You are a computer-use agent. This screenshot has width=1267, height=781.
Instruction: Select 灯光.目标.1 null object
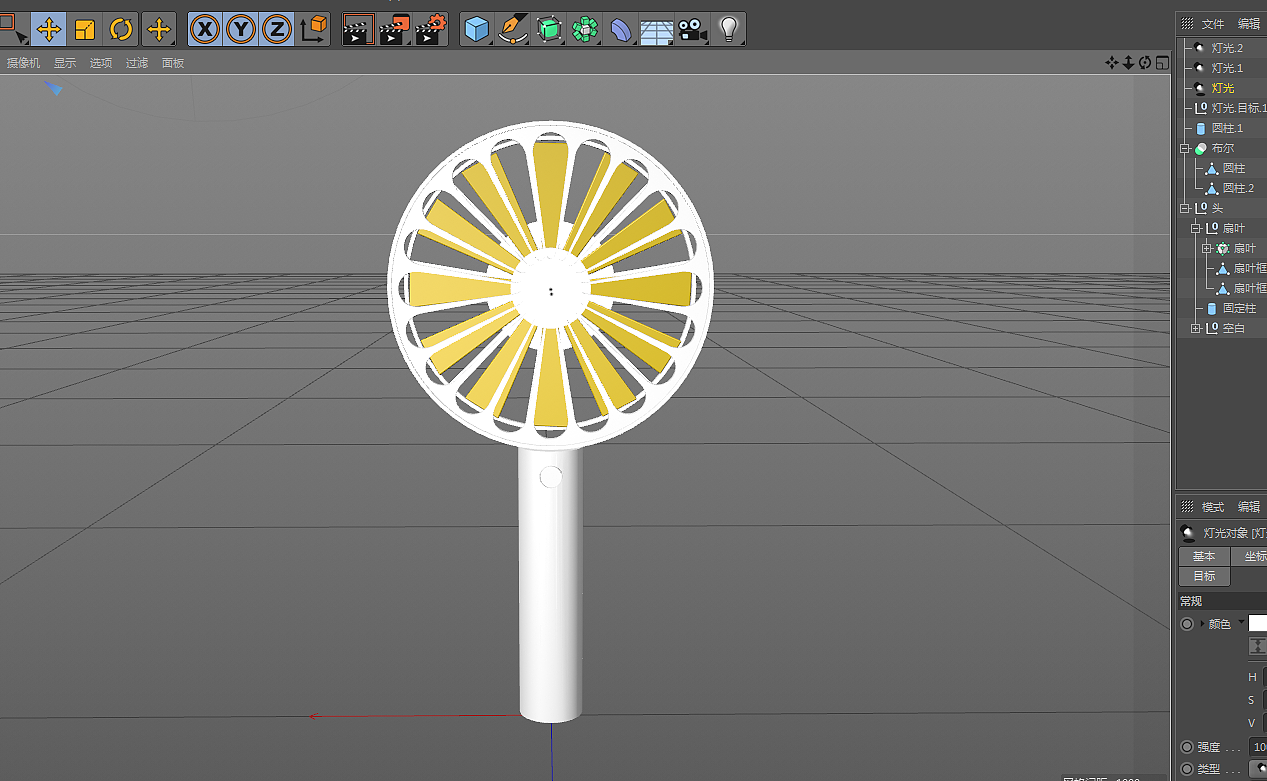[x=1239, y=108]
